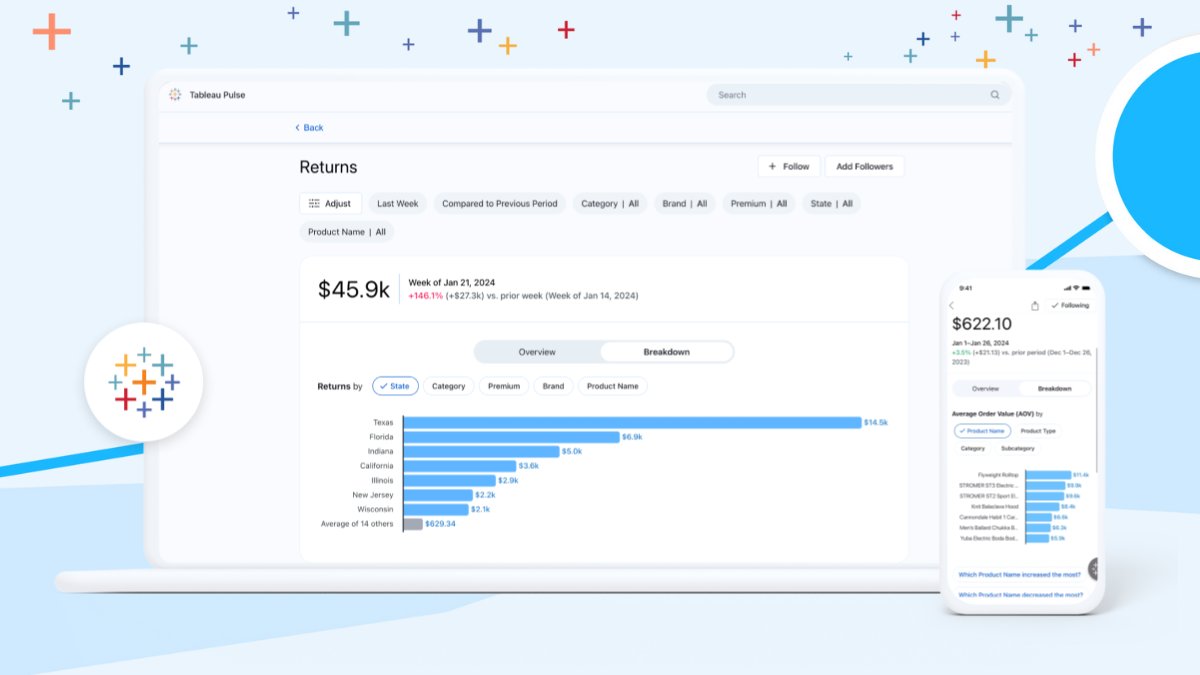
Task: Select the Brand breakdown chip
Action: (553, 386)
